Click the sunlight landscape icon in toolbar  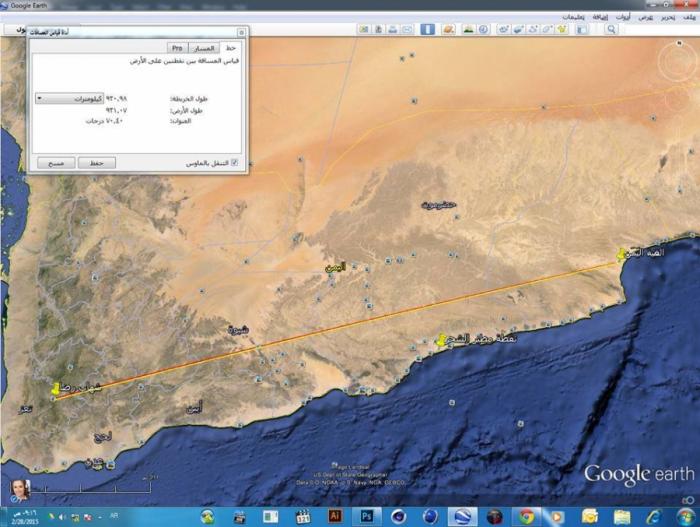click(468, 30)
